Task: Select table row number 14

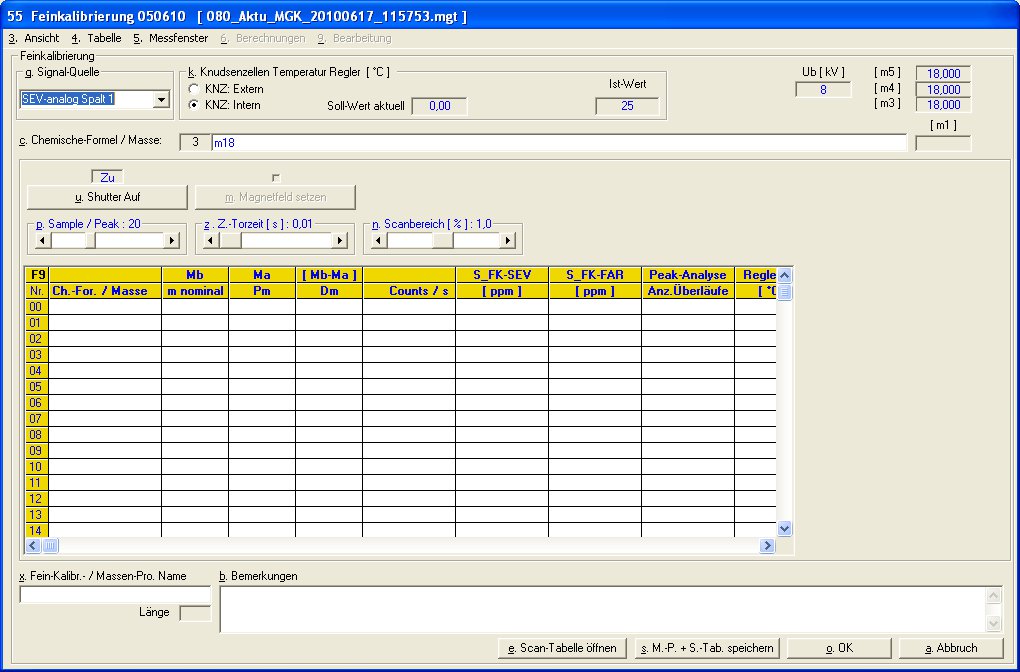Action: (36, 530)
